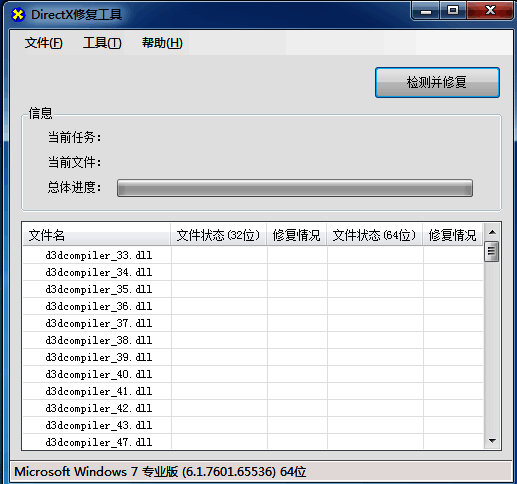Select row d3dcompiler_33.dll
Screen dimensions: 517x484
[x=253, y=255]
